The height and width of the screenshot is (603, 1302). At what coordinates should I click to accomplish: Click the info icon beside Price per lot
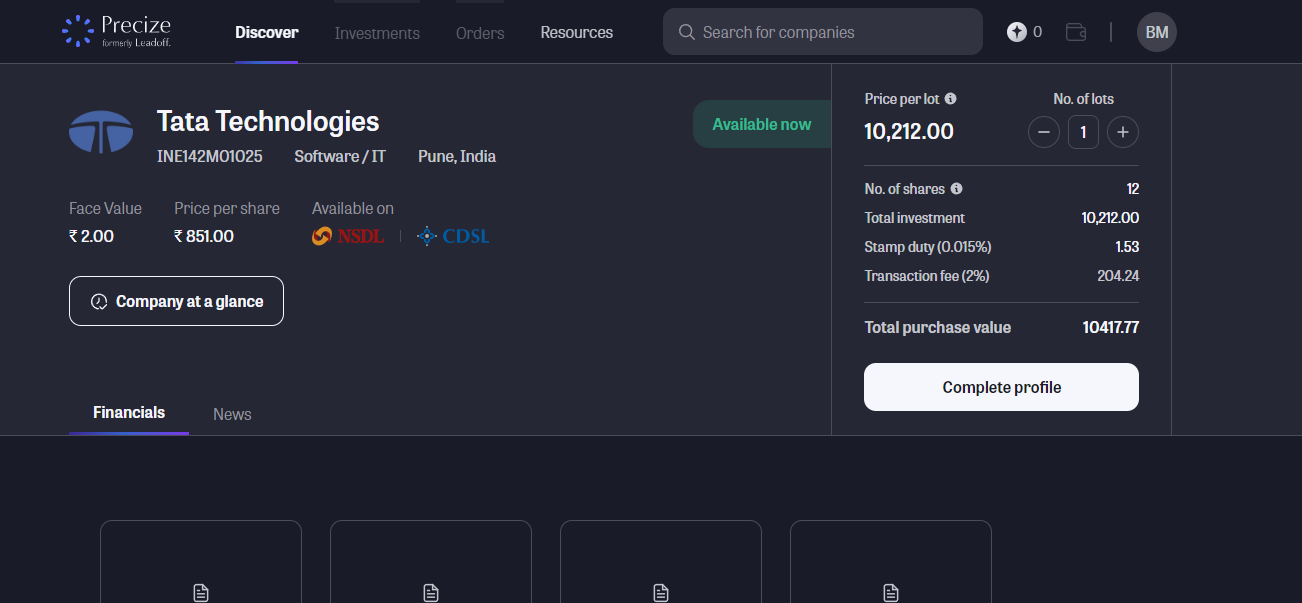coord(951,99)
